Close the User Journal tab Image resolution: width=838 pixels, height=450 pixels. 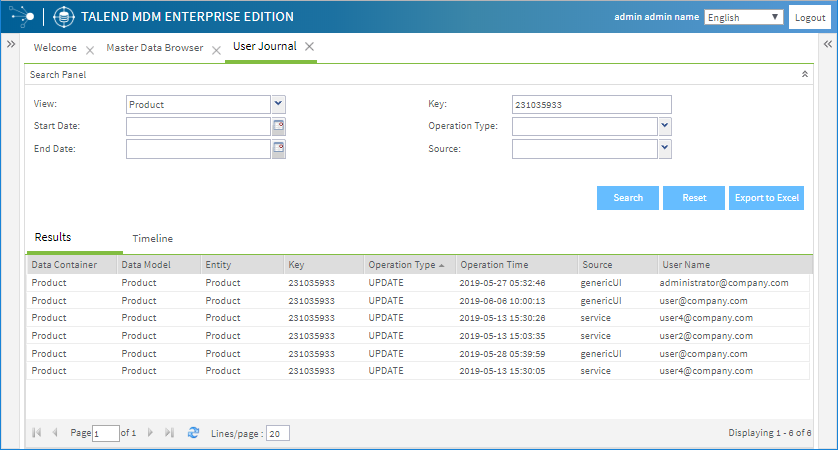[309, 47]
